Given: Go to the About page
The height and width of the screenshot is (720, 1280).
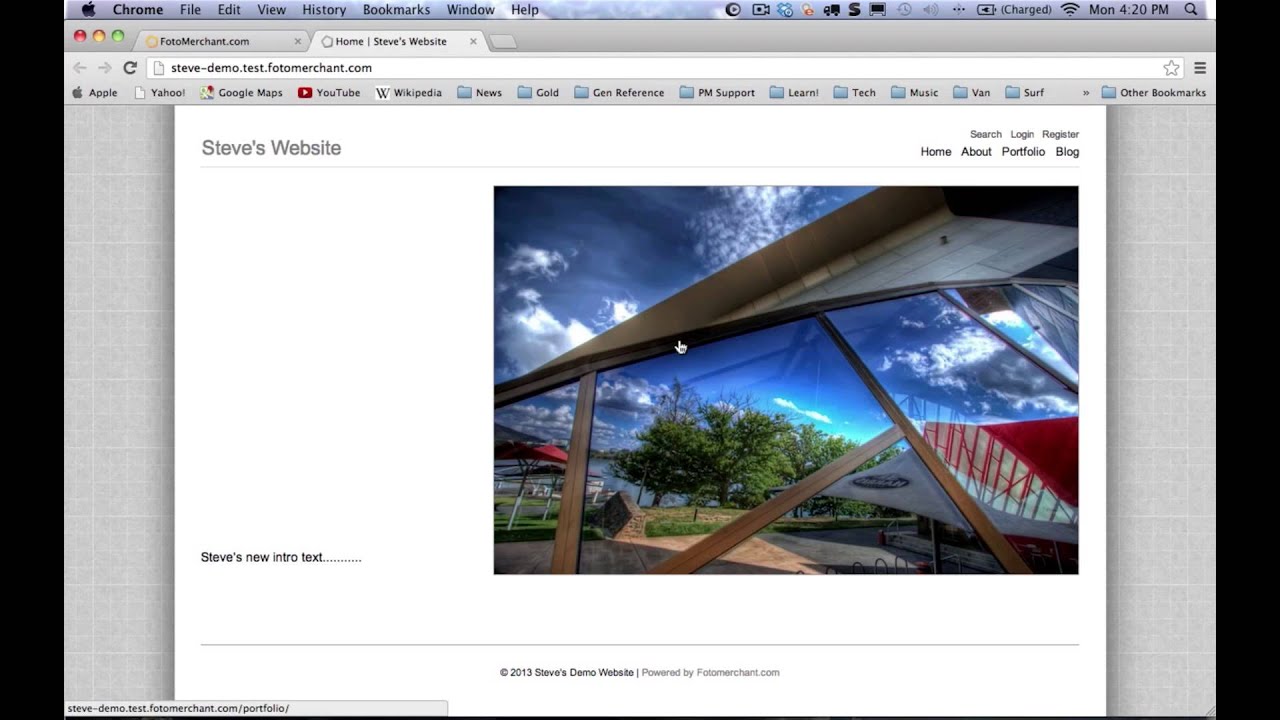Looking at the screenshot, I should click(x=976, y=152).
